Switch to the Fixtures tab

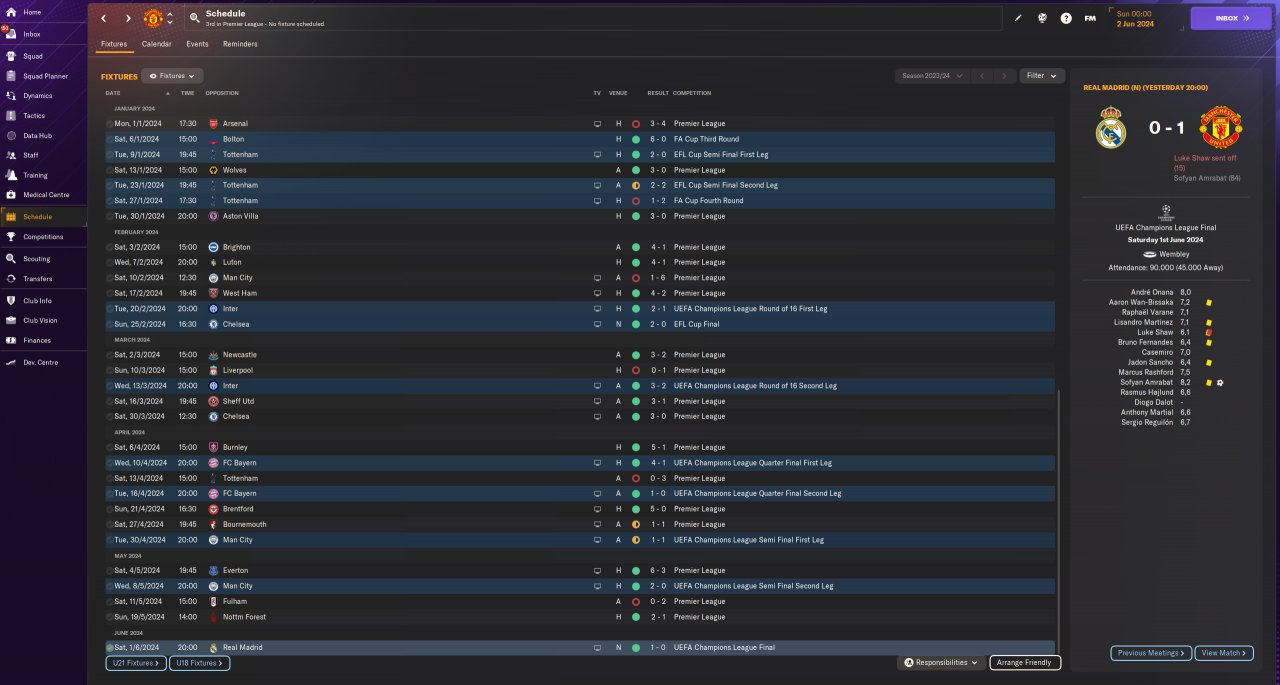(114, 44)
